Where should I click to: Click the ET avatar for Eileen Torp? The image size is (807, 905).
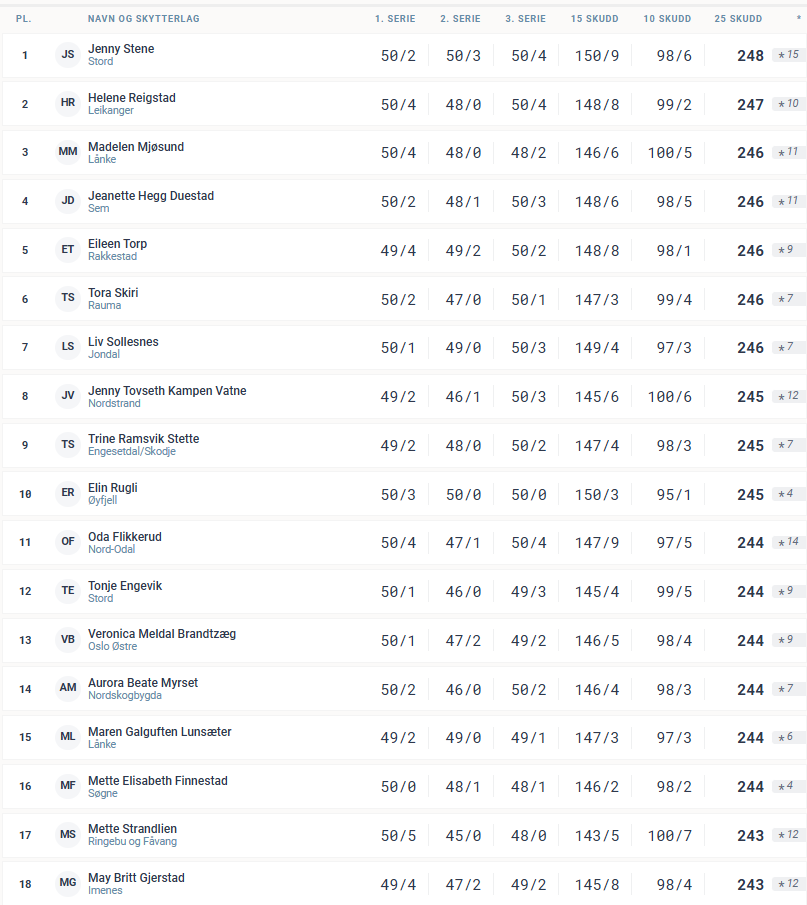pyautogui.click(x=68, y=250)
